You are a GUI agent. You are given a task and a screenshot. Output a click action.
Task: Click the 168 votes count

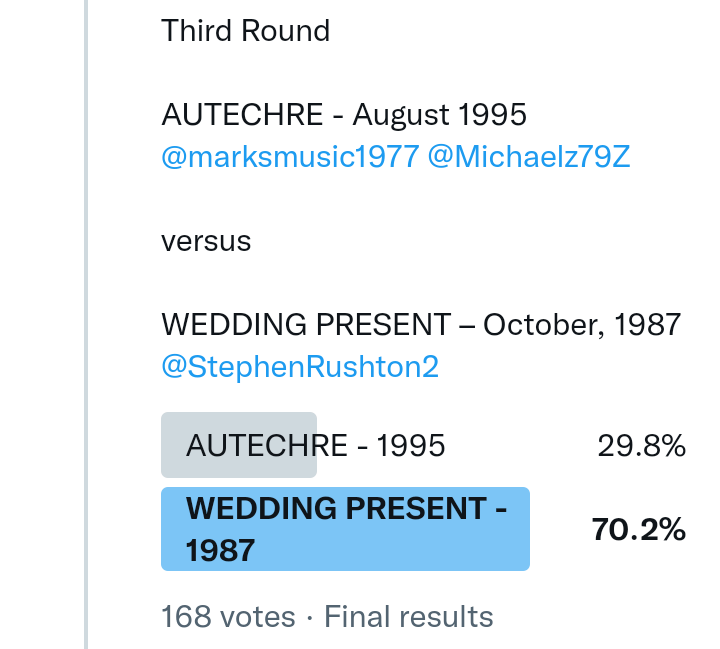228,617
